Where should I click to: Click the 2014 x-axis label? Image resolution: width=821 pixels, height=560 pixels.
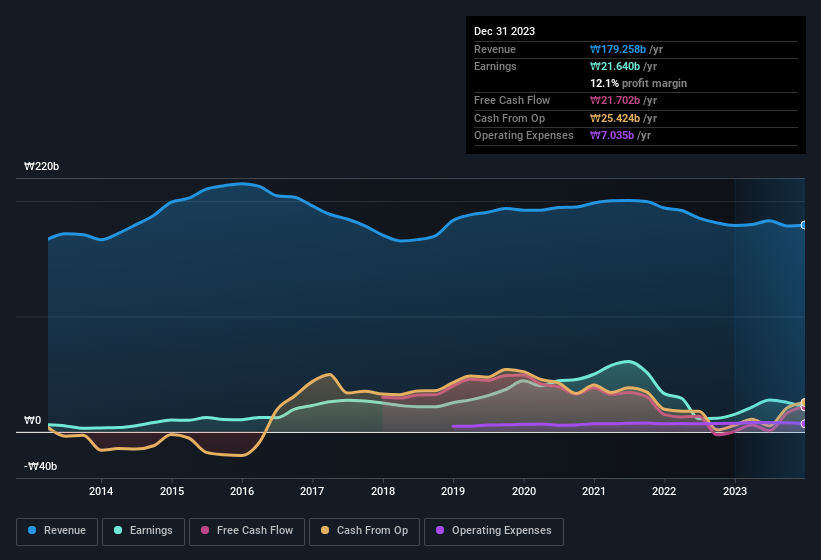tap(101, 491)
